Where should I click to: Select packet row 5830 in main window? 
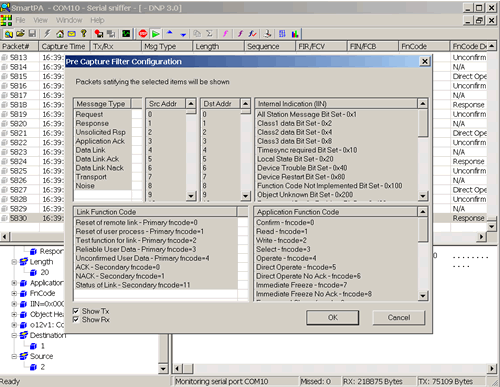click(x=32, y=218)
